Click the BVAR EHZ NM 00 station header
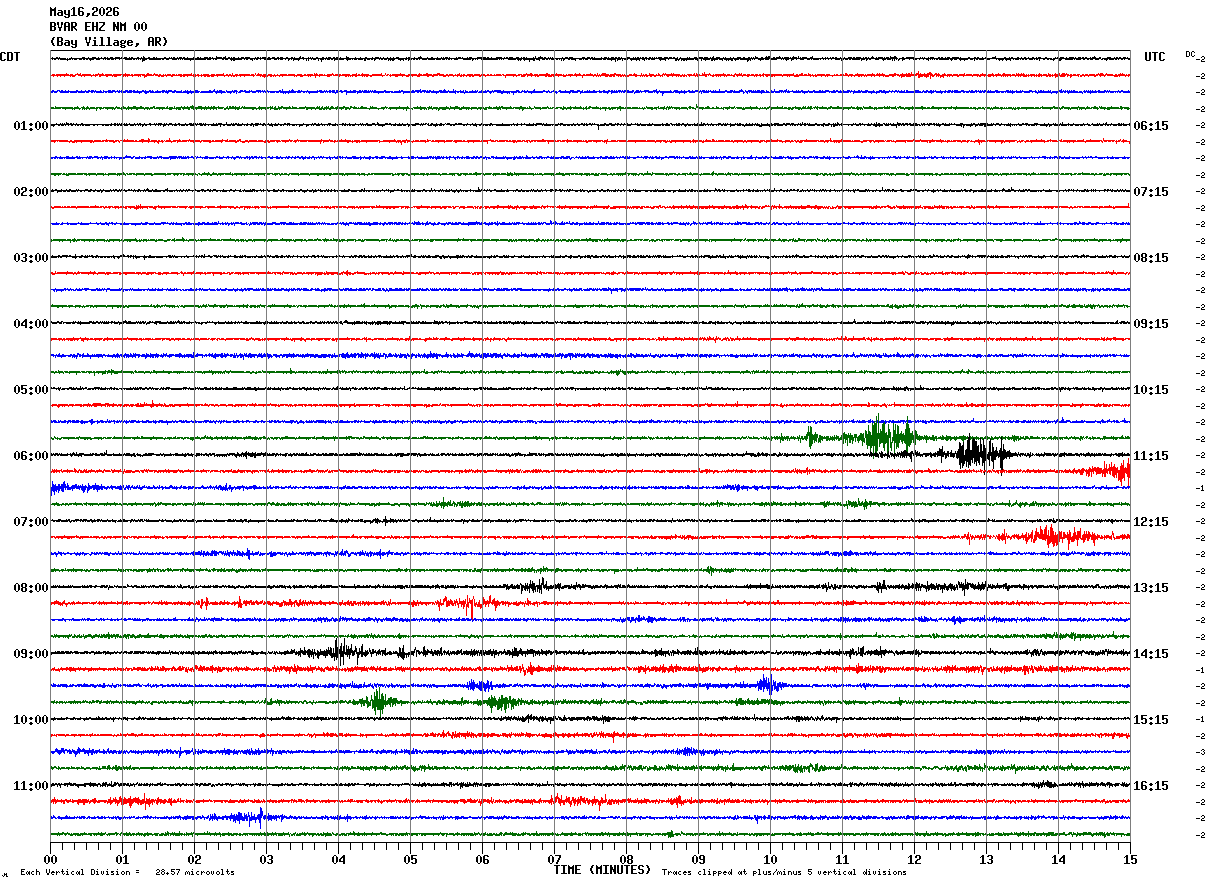Viewport: 1210px width, 886px height. click(98, 27)
